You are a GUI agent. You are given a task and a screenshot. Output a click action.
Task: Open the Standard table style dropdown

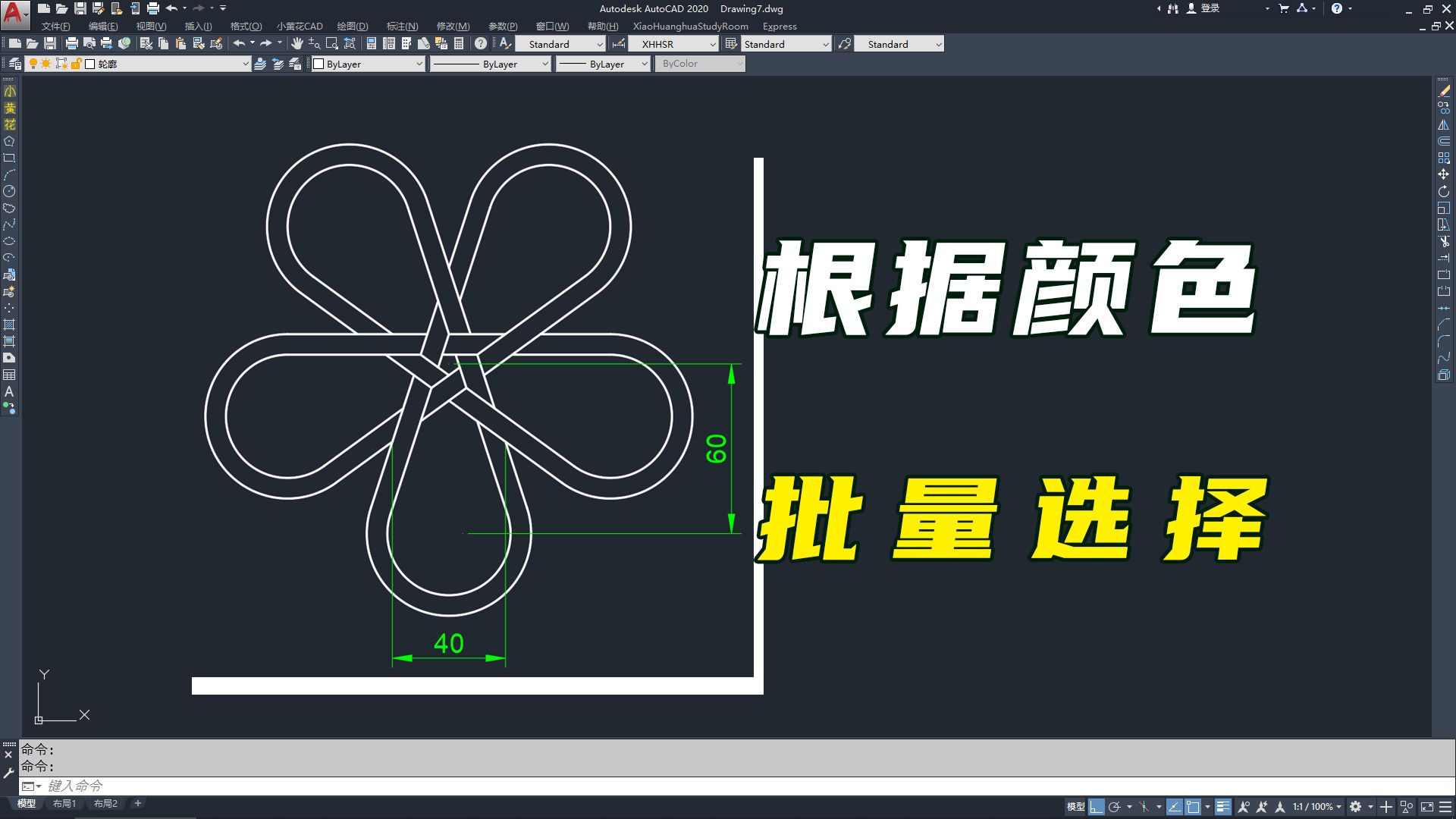[786, 44]
